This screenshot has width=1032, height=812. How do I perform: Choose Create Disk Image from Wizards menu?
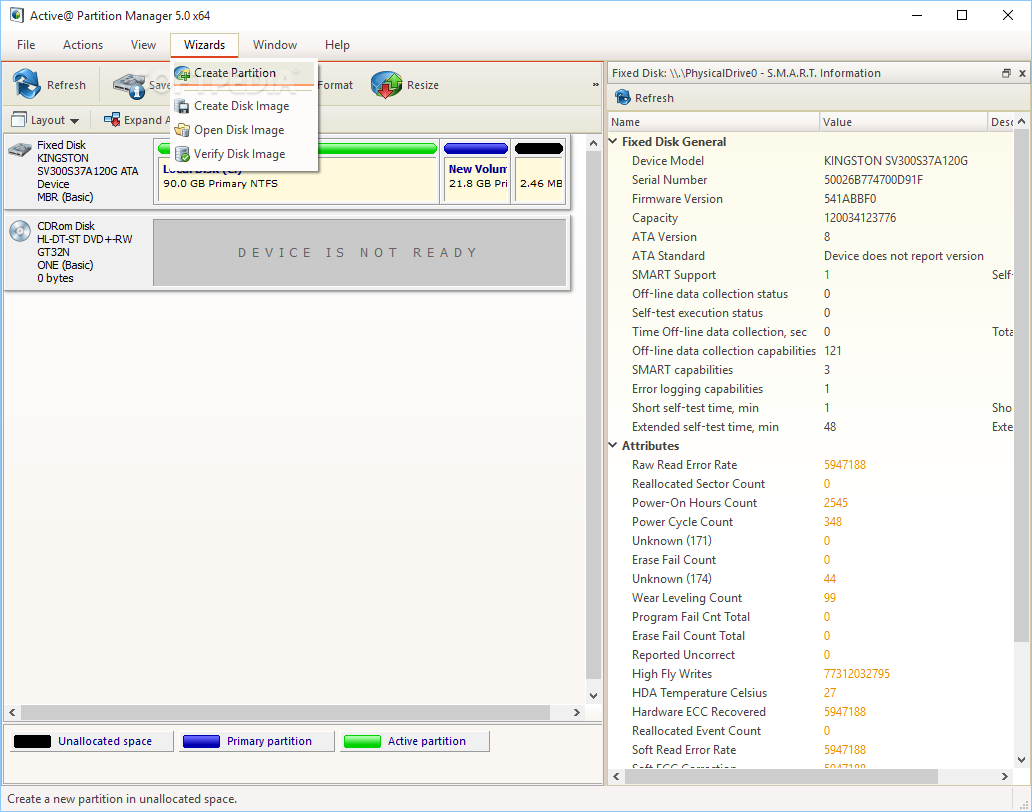pos(244,106)
